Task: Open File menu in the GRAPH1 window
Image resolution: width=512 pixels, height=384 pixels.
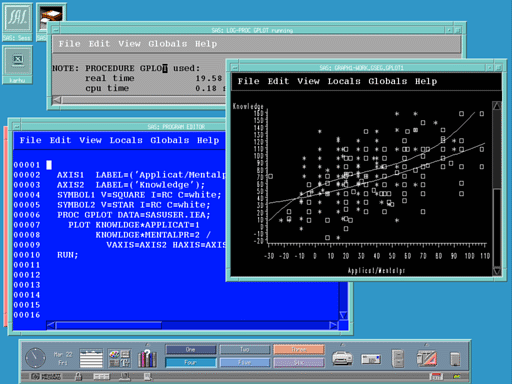Action: tap(248, 81)
